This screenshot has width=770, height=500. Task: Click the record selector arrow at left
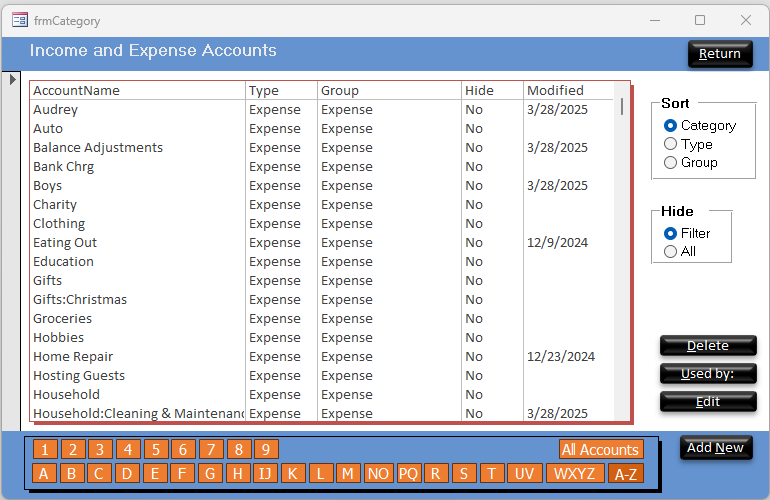tap(13, 79)
